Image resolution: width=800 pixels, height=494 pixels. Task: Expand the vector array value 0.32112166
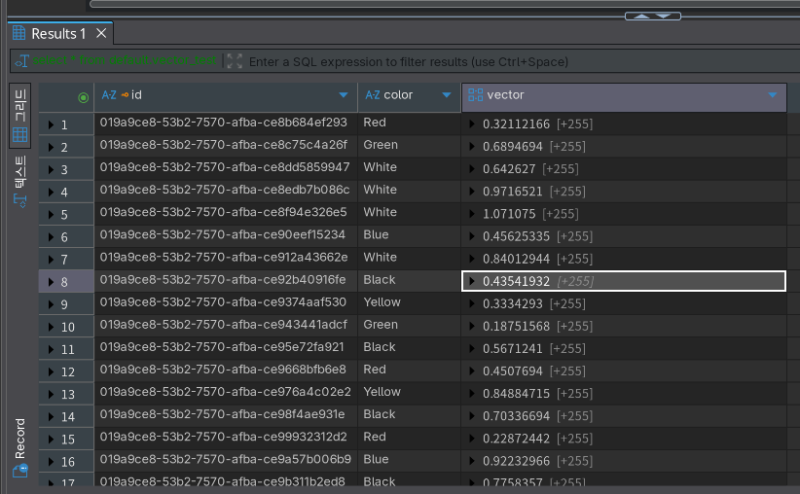pyautogui.click(x=472, y=124)
